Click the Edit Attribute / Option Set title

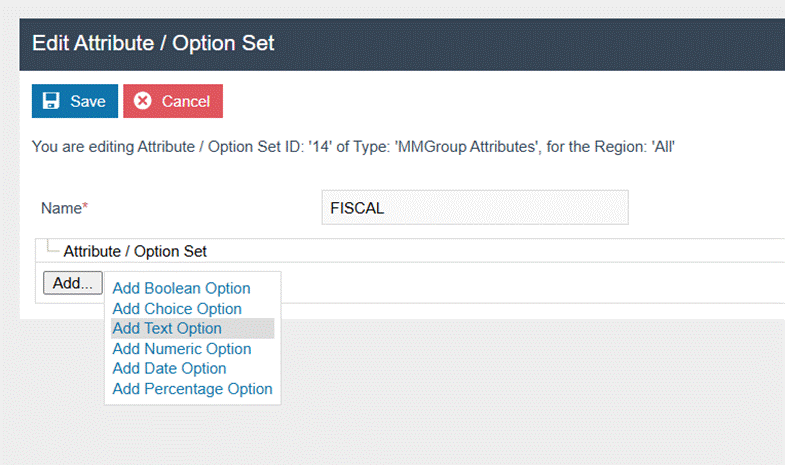coord(153,43)
